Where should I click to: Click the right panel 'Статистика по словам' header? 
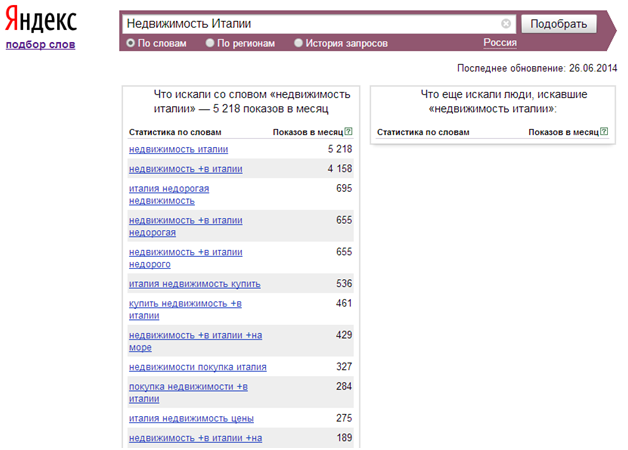[x=423, y=132]
